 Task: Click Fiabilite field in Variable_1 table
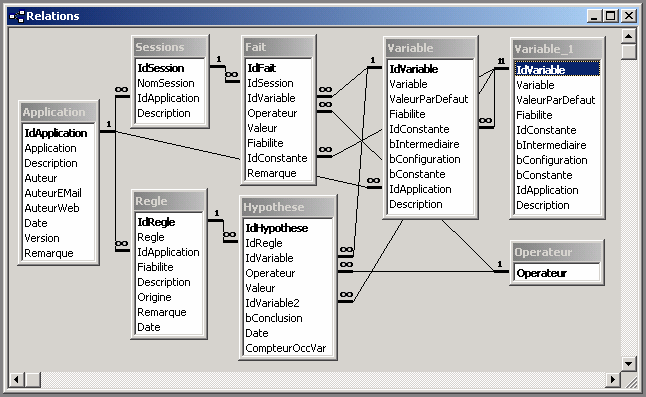tap(534, 115)
